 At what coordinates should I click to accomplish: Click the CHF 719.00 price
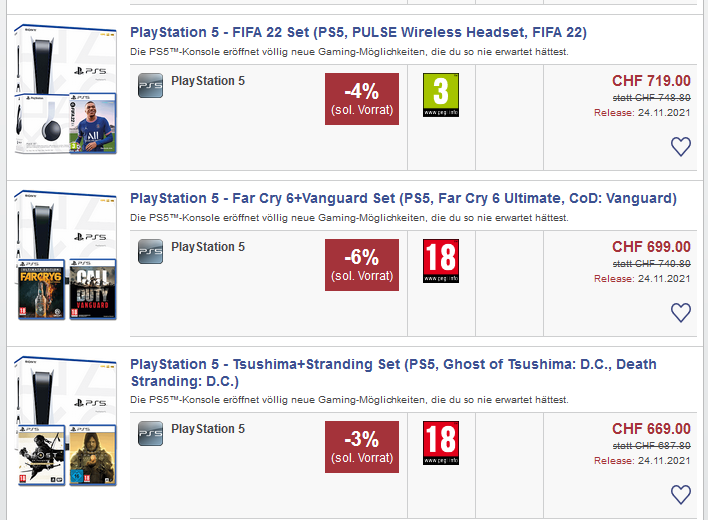651,81
